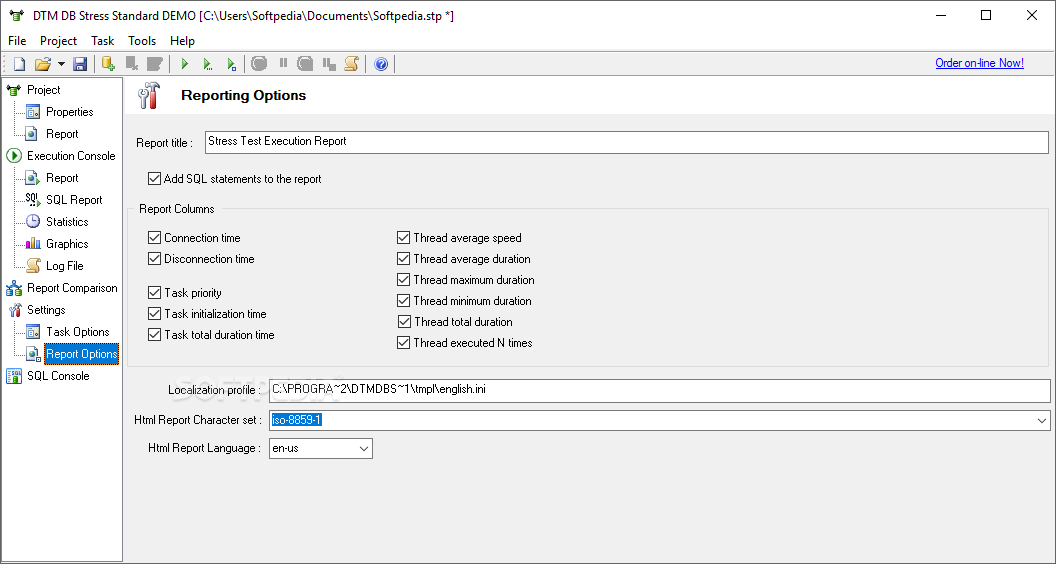Open the Report Comparison tree item

pyautogui.click(x=72, y=288)
